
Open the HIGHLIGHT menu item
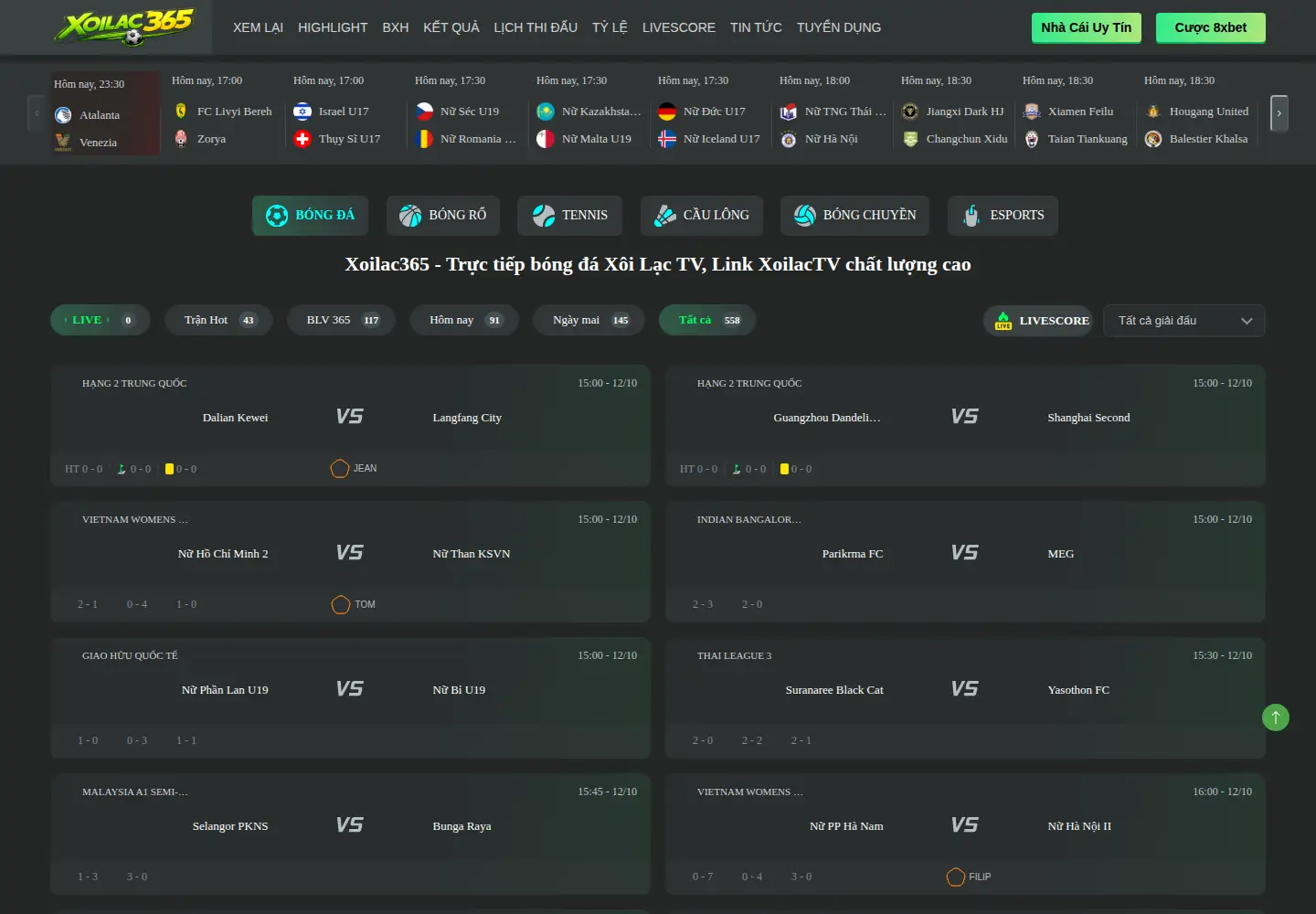[x=333, y=27]
